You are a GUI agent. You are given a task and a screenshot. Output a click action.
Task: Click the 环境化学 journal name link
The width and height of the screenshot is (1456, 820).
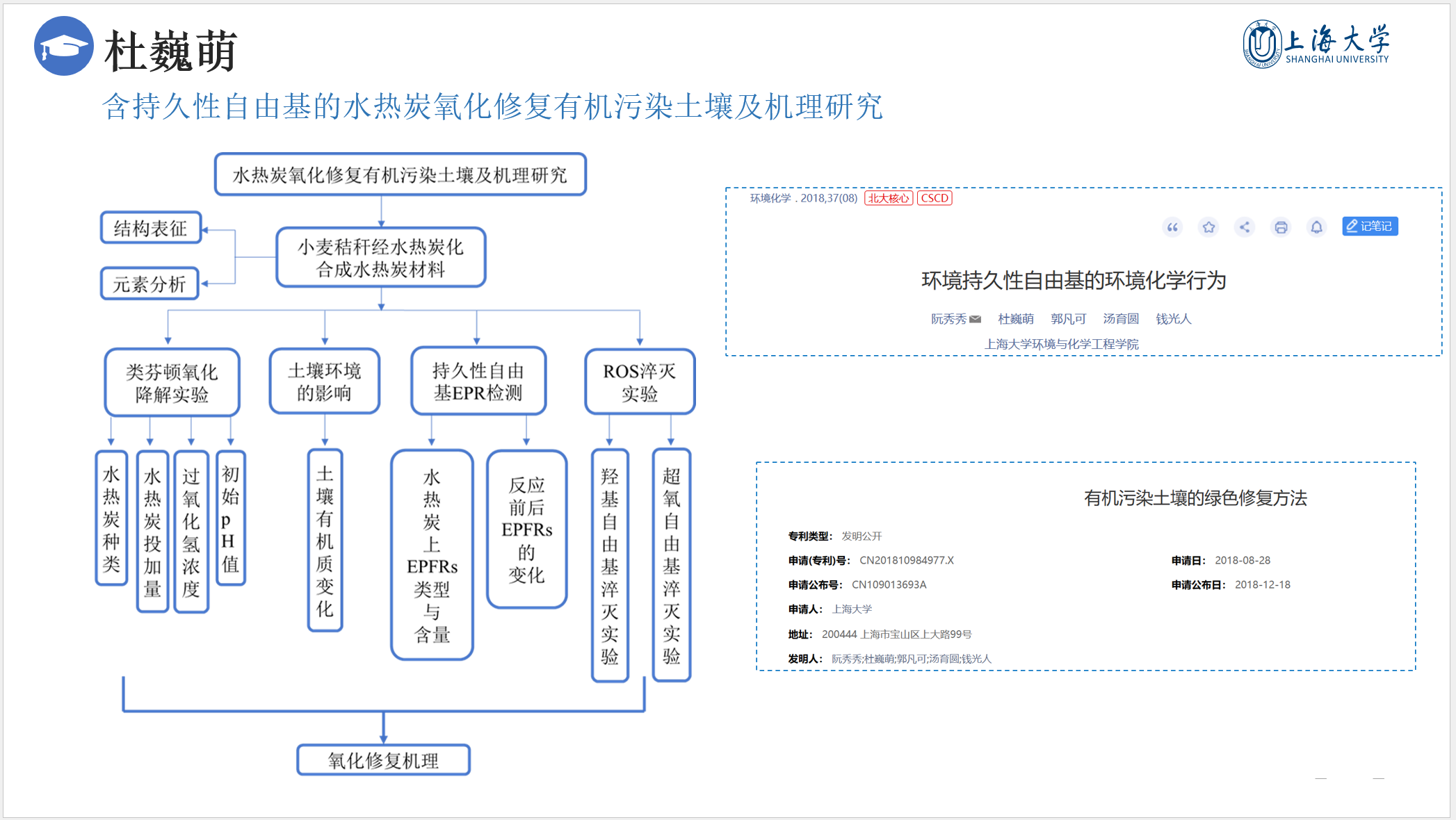pos(770,198)
